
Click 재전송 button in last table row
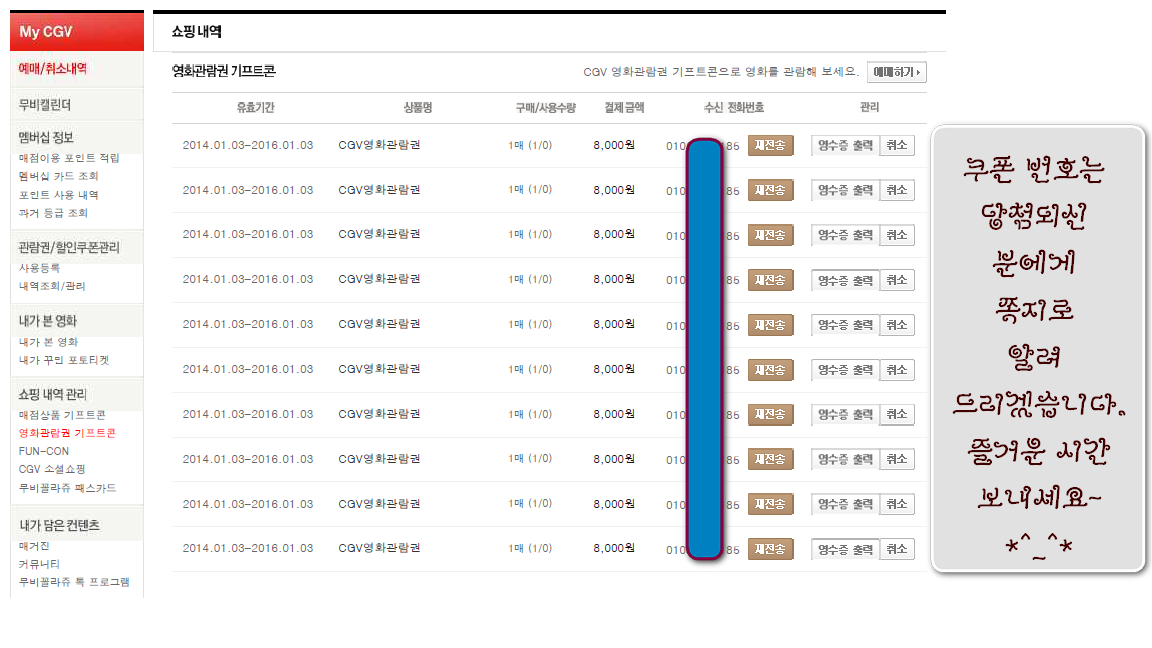click(770, 549)
